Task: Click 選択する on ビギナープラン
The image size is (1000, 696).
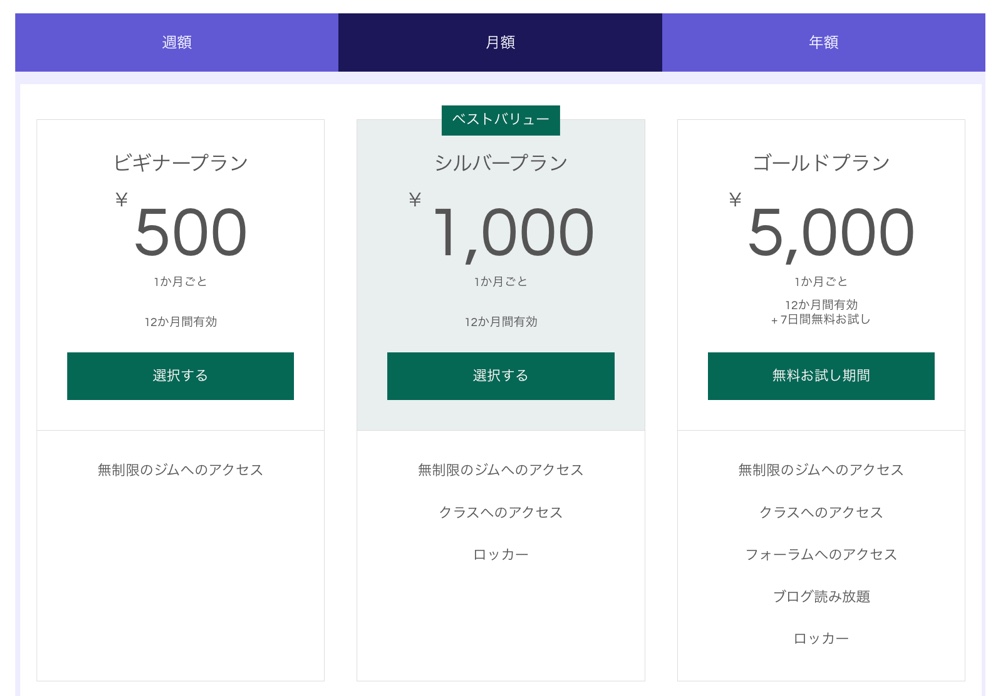Action: [x=180, y=376]
